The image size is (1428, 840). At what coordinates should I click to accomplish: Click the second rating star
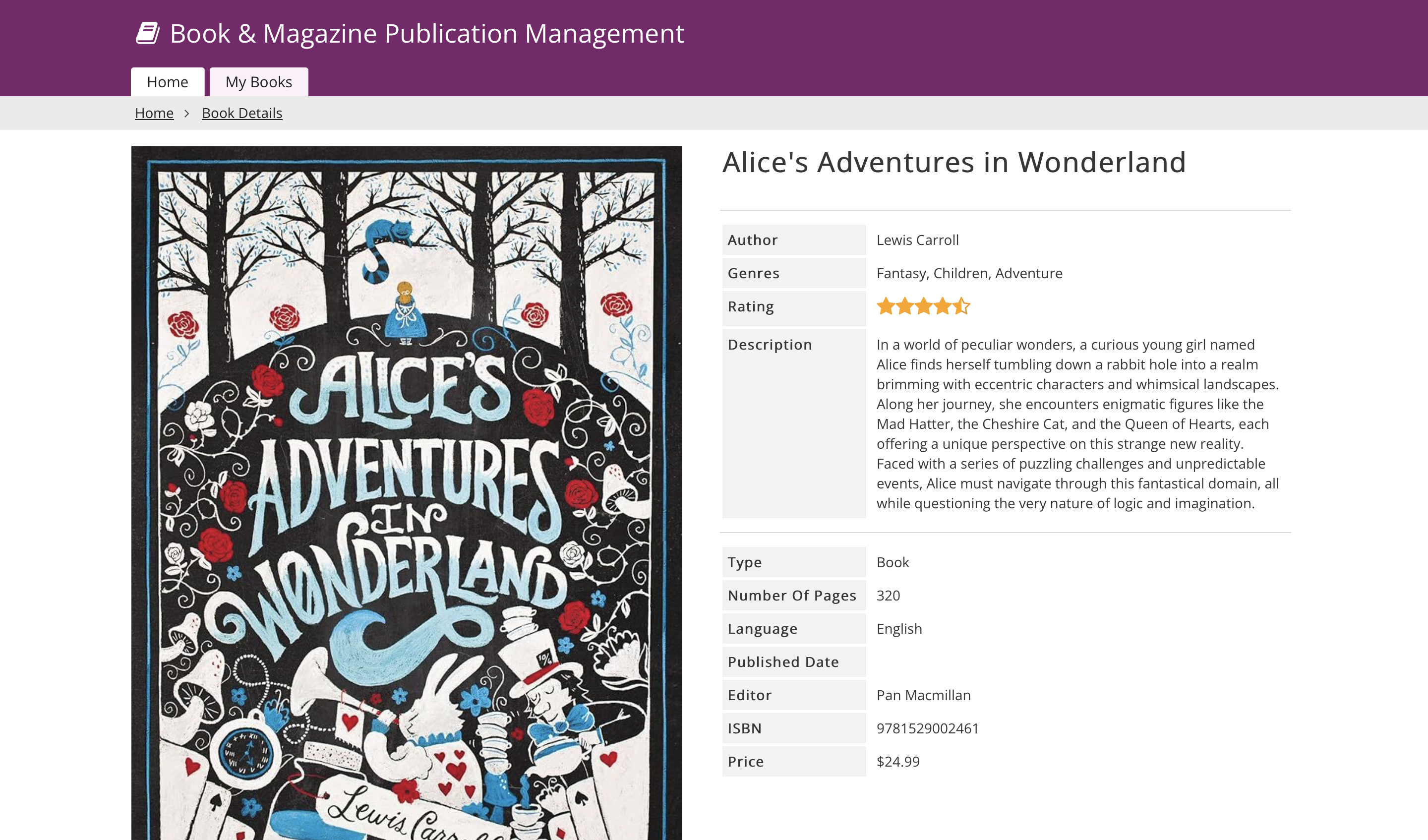905,306
